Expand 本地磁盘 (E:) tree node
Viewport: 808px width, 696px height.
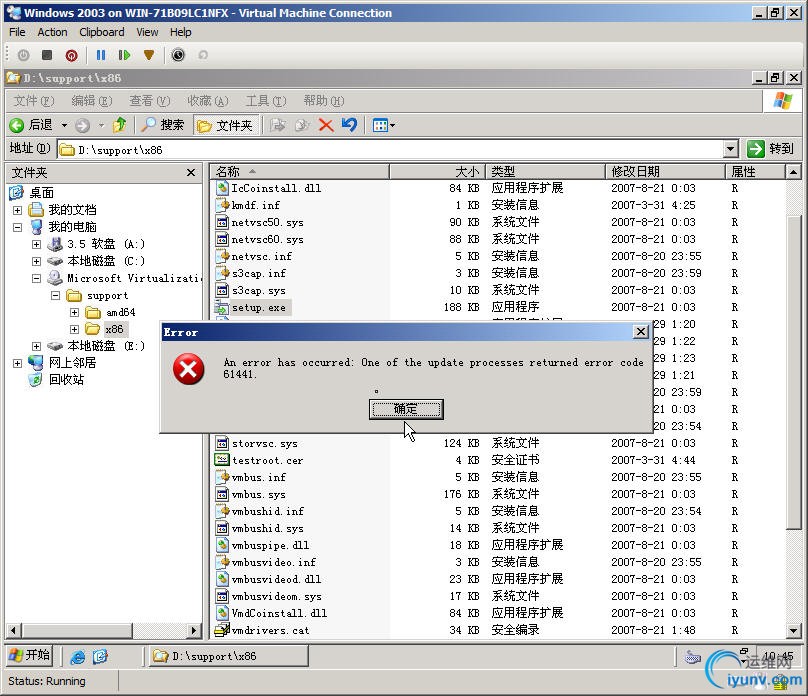(x=36, y=346)
